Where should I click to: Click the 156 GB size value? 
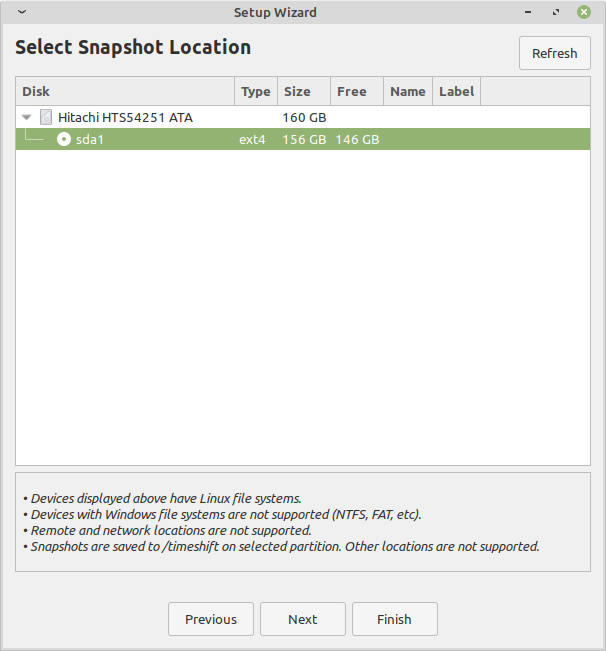tap(304, 140)
